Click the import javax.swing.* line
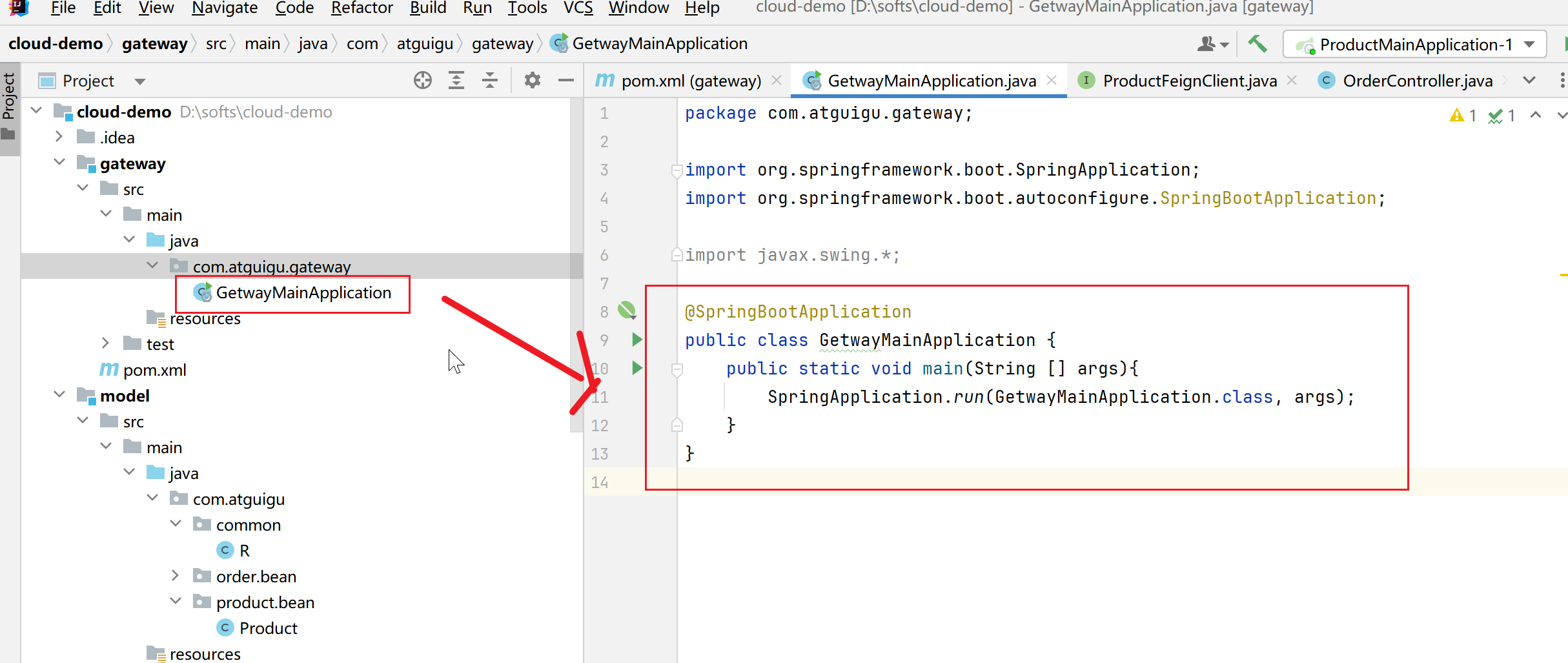The height and width of the screenshot is (663, 1568). tap(792, 255)
